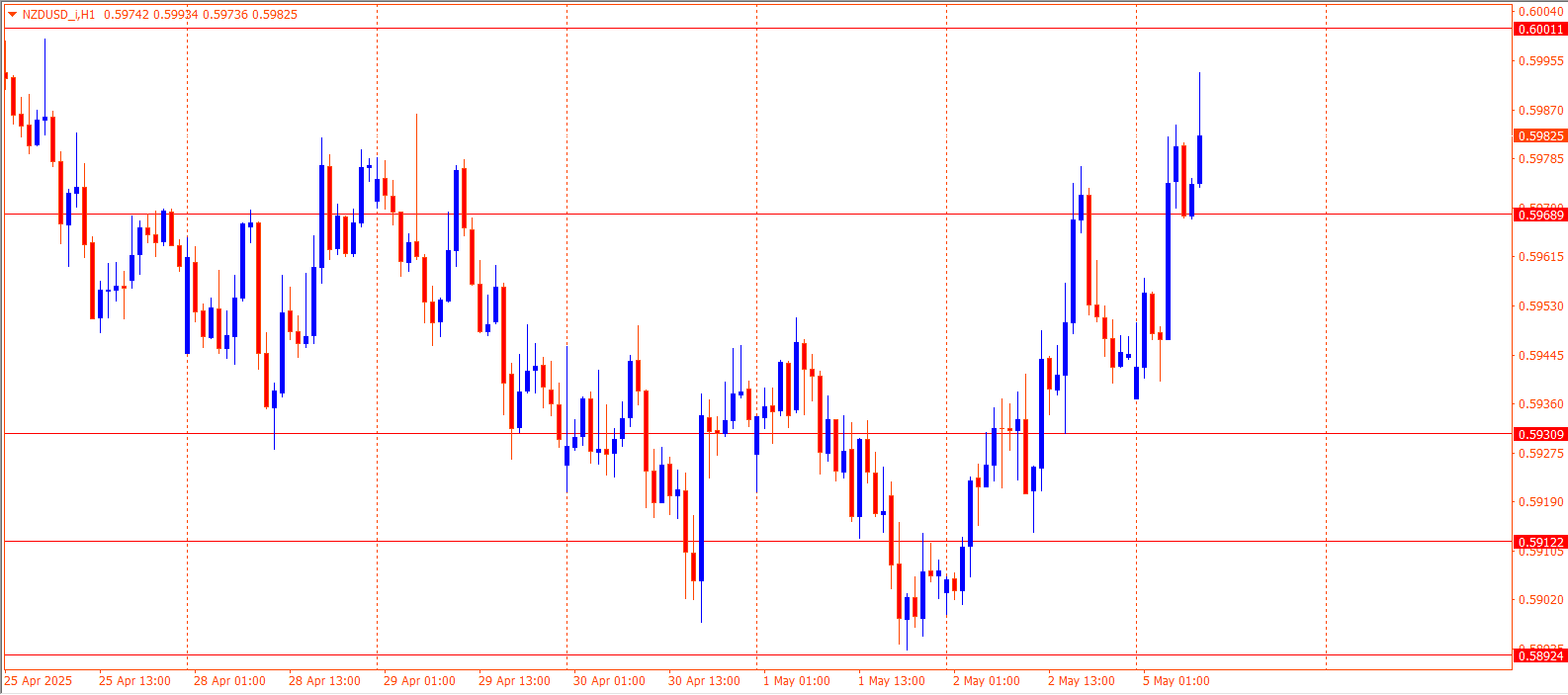Click price scale value 0.60040
The height and width of the screenshot is (695, 1568).
(1541, 12)
